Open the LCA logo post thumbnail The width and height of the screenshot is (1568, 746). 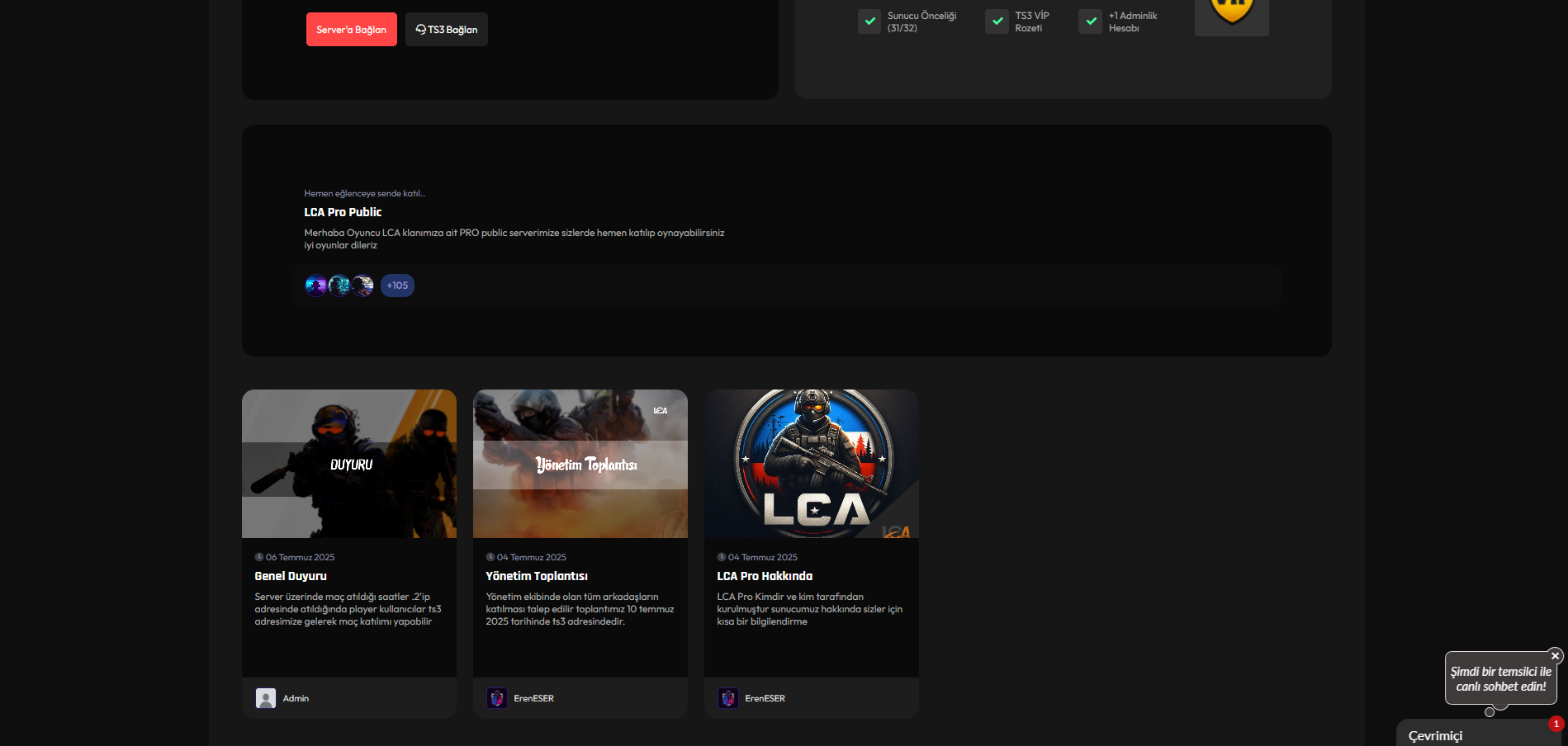(x=812, y=464)
